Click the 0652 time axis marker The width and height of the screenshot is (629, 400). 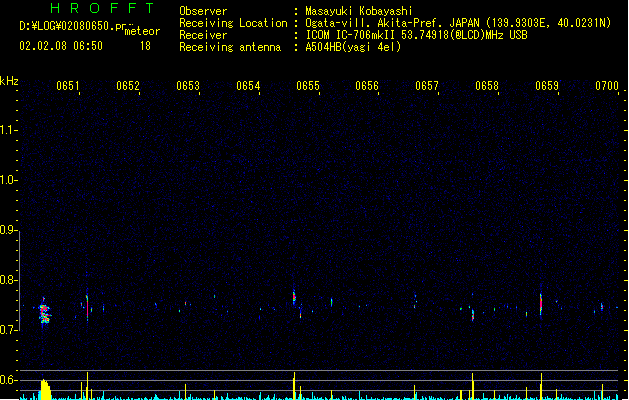[x=128, y=86]
